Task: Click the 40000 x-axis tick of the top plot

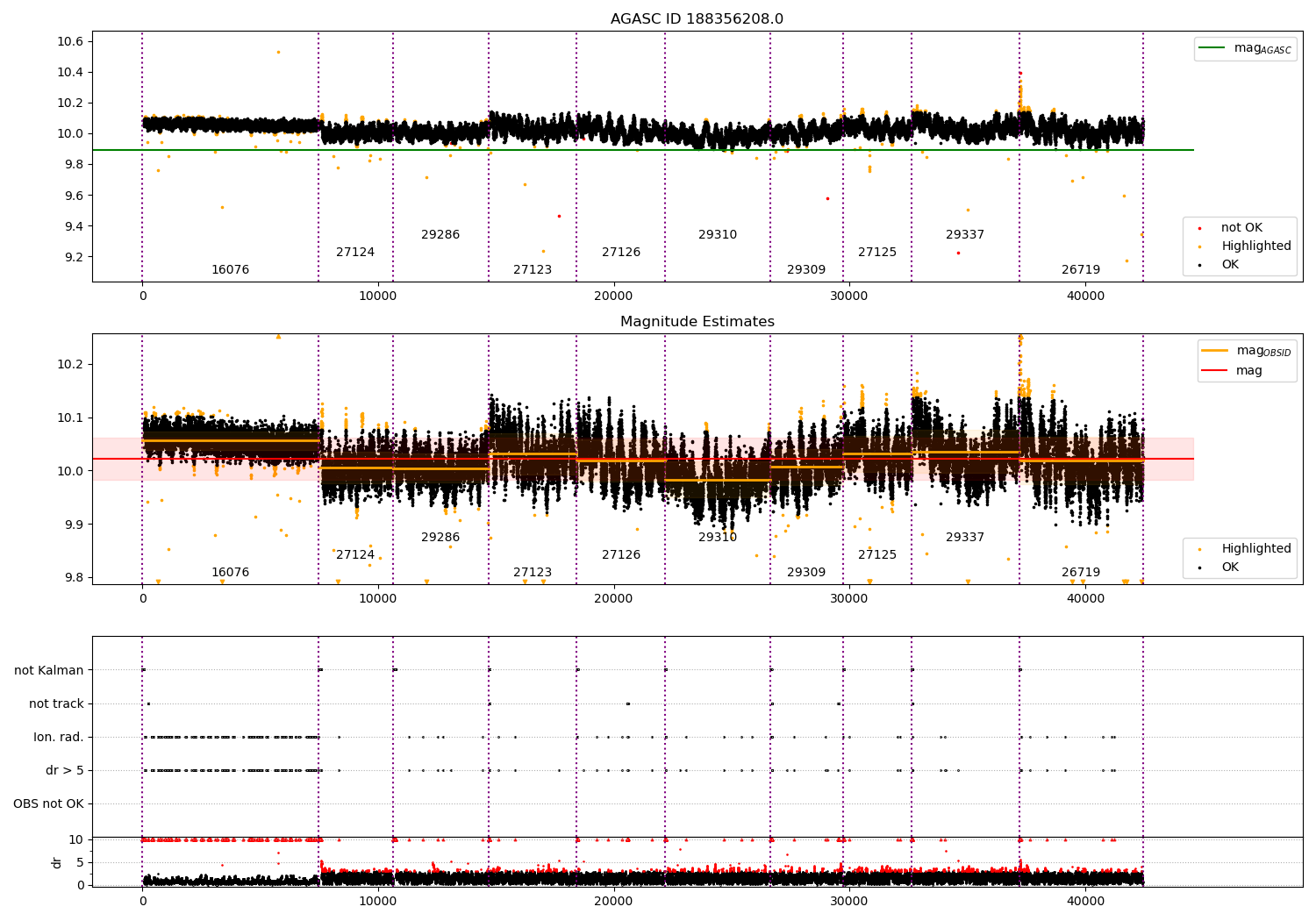Action: point(1085,296)
